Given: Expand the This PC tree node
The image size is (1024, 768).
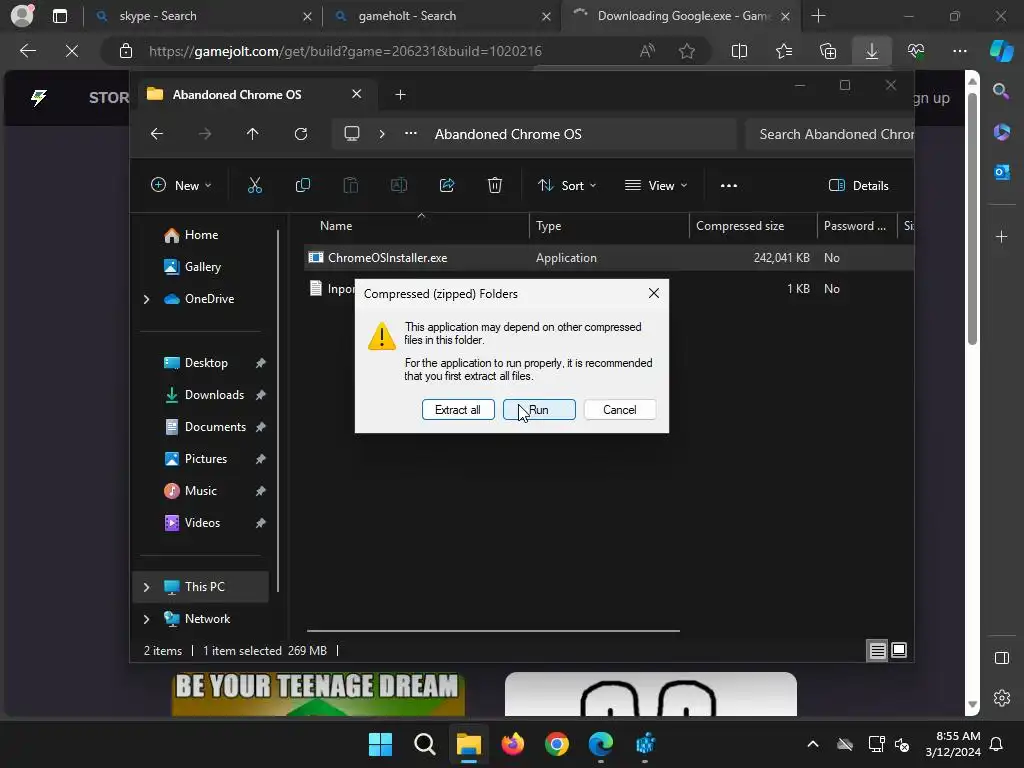Looking at the screenshot, I should (146, 587).
